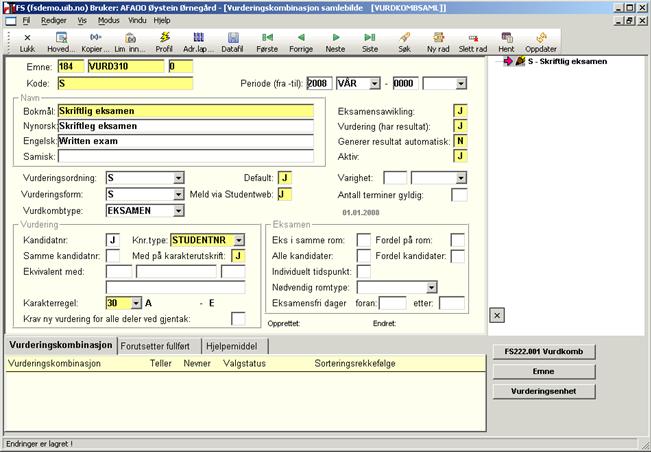Open the Knr.type STUDENTNR dropdown

[x=239, y=240]
